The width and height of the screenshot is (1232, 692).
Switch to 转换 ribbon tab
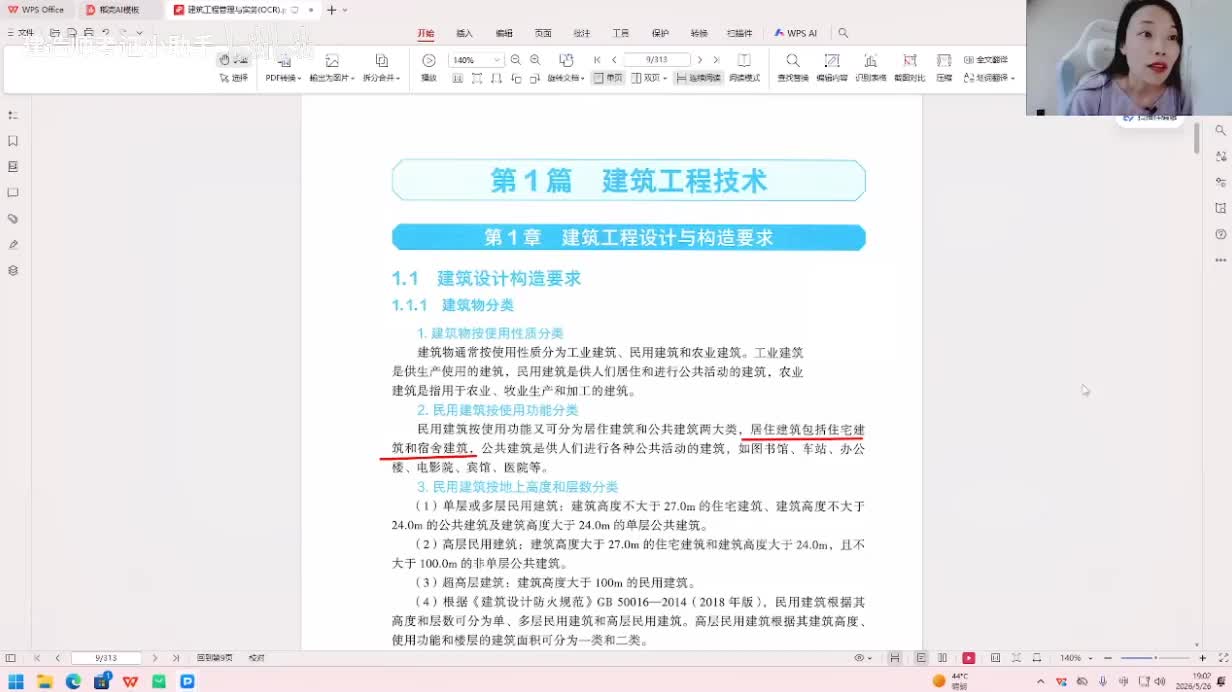(x=699, y=33)
